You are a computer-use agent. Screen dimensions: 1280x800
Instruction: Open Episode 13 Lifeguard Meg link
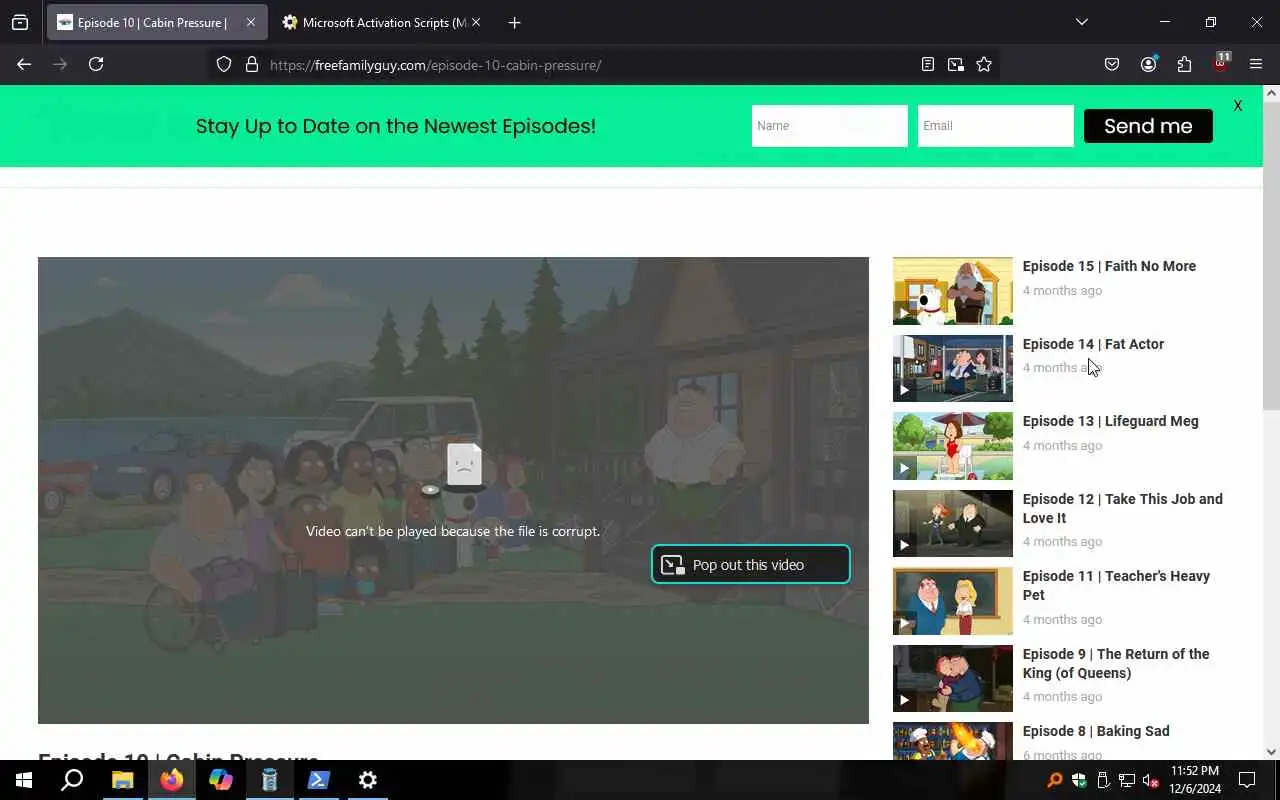click(x=1110, y=421)
